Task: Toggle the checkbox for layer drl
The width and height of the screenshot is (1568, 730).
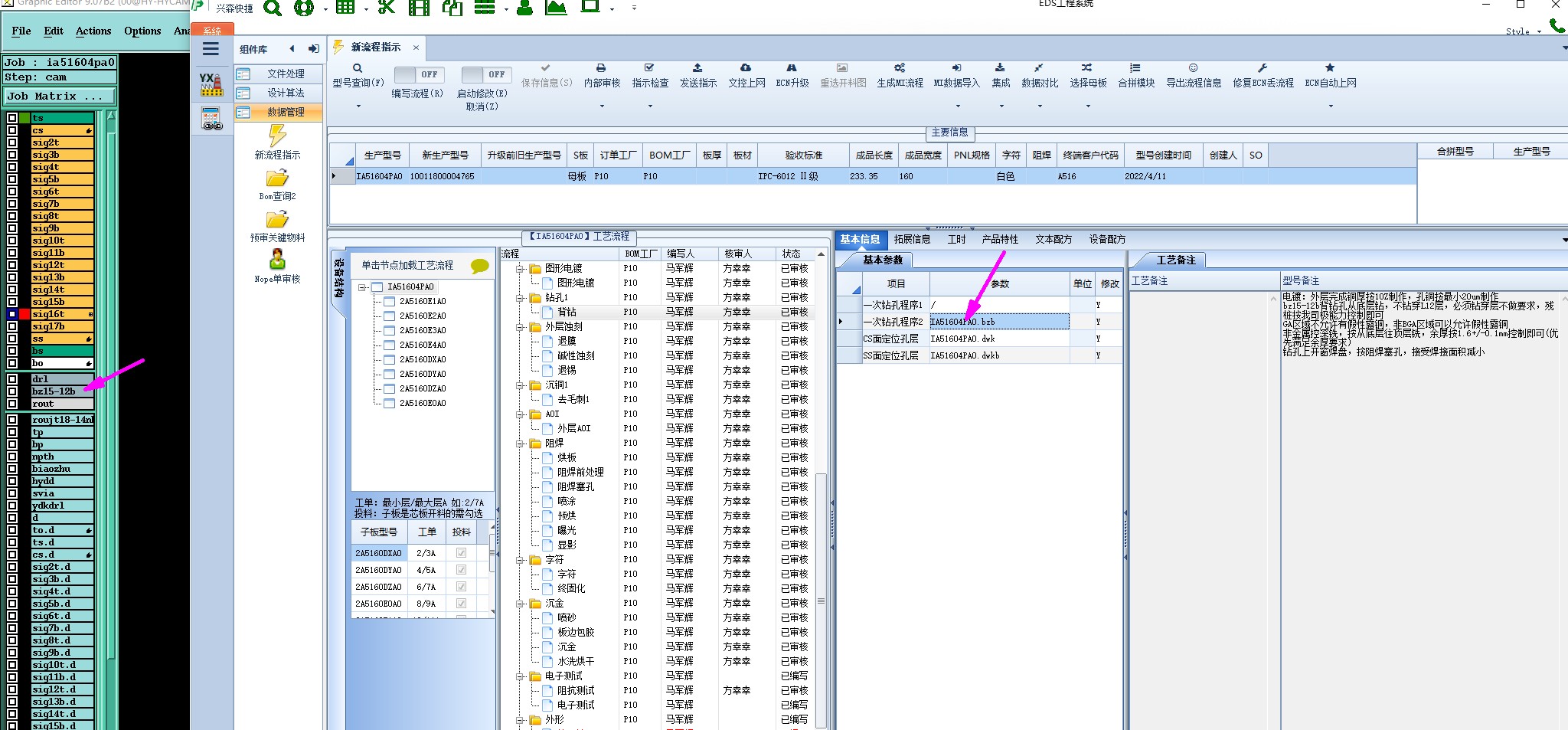Action: pos(12,379)
